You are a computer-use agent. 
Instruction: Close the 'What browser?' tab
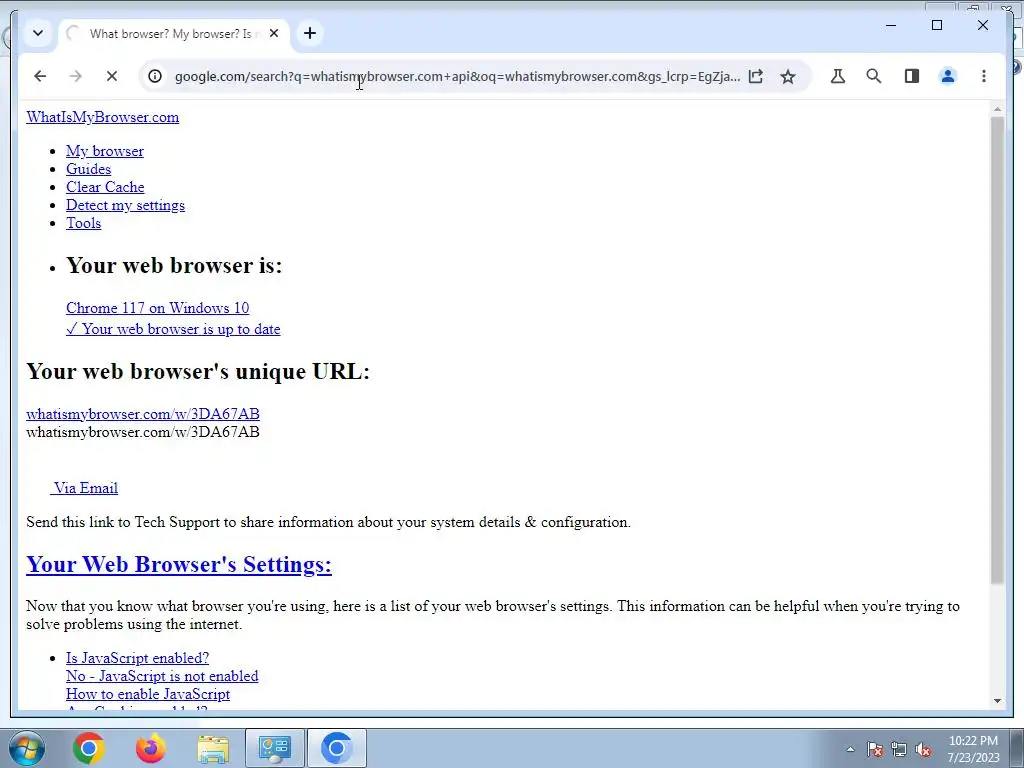tap(274, 33)
